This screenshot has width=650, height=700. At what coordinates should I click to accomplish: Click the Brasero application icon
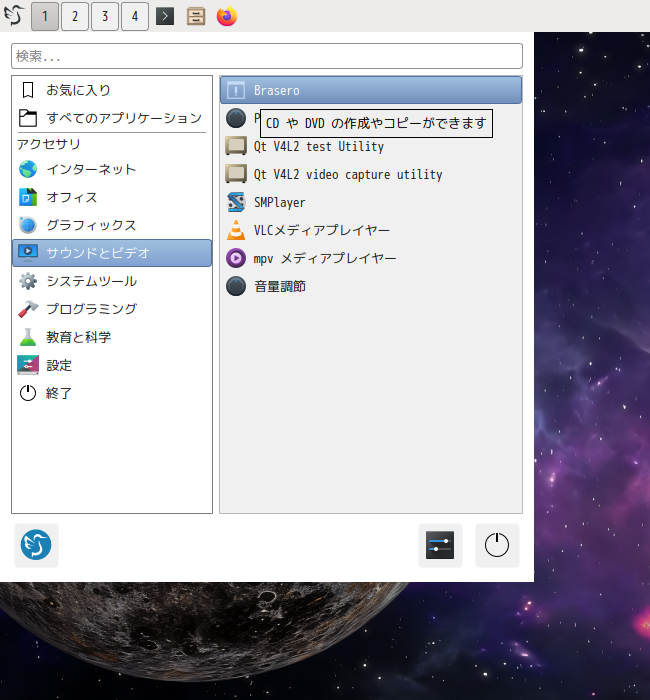coord(236,90)
